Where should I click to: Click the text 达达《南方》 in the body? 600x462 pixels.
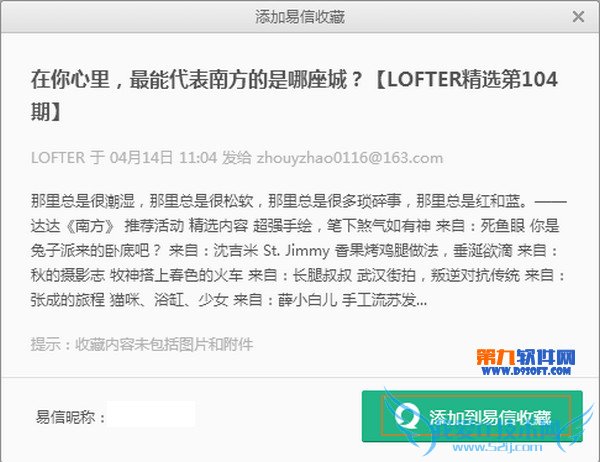[x=72, y=225]
